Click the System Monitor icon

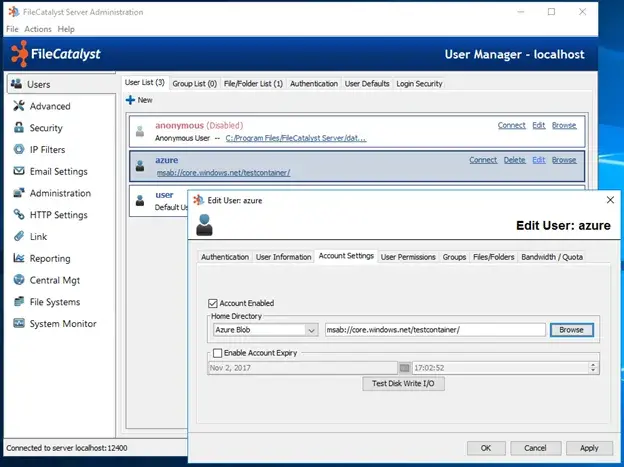coord(19,323)
